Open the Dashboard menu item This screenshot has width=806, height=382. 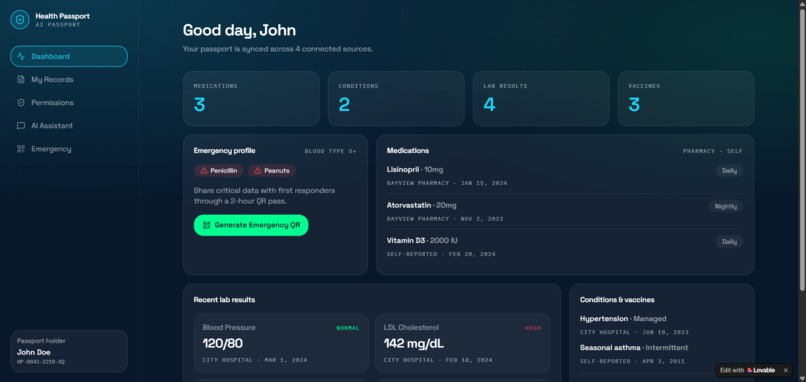[69, 57]
